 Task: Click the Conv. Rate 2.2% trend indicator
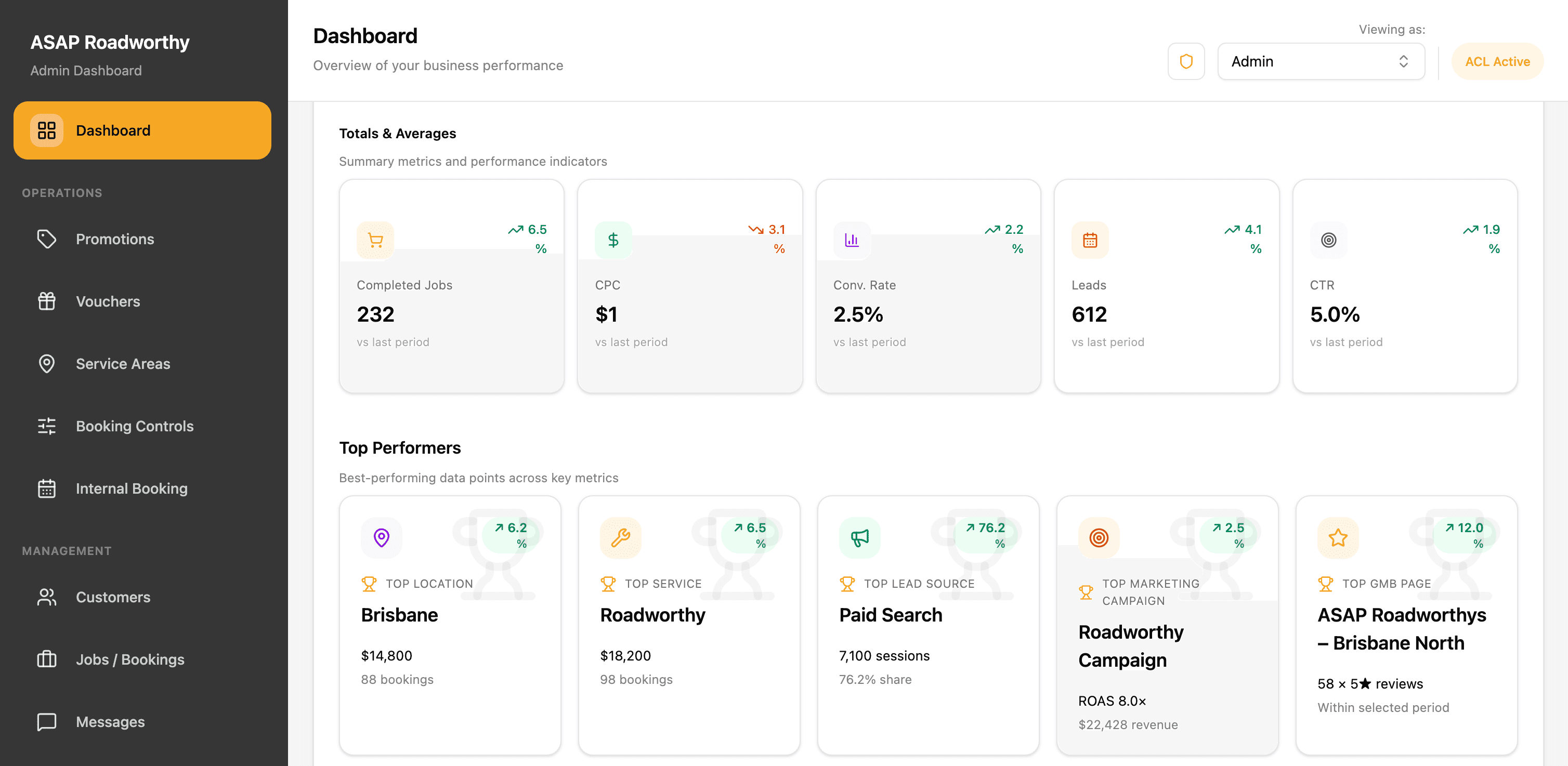pos(1004,239)
